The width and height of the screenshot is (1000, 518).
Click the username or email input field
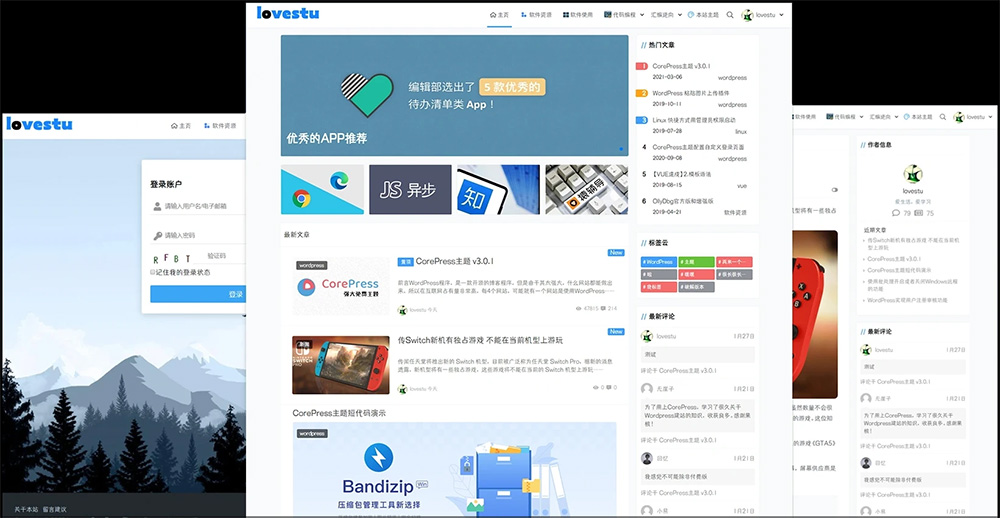[x=202, y=207]
